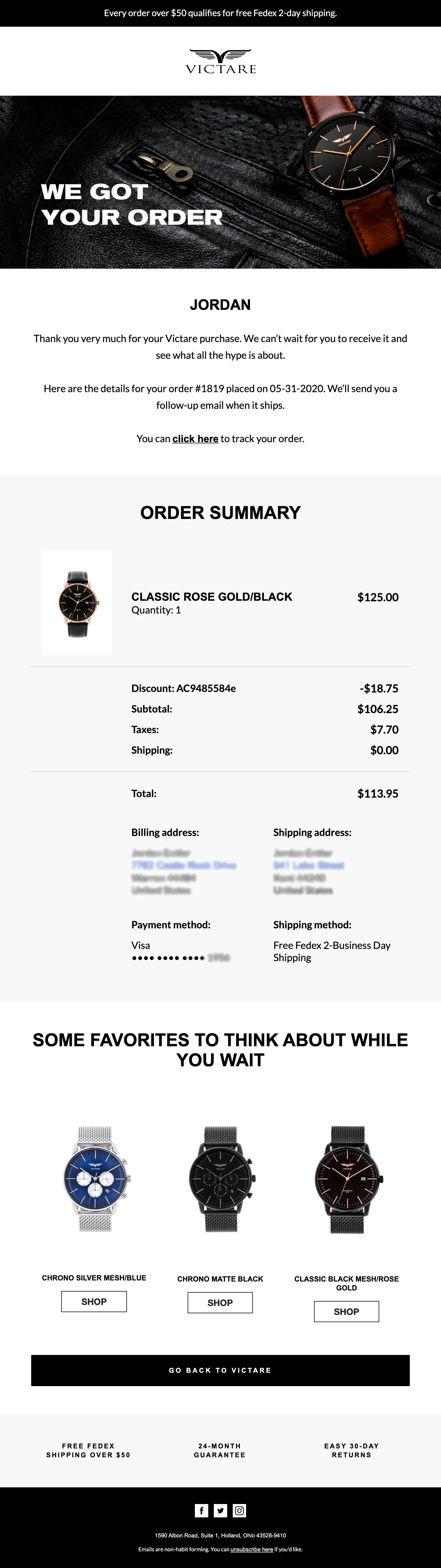The height and width of the screenshot is (1568, 441).
Task: Open the ordered Classic Rose Gold/Black watch thumbnail
Action: point(77,603)
